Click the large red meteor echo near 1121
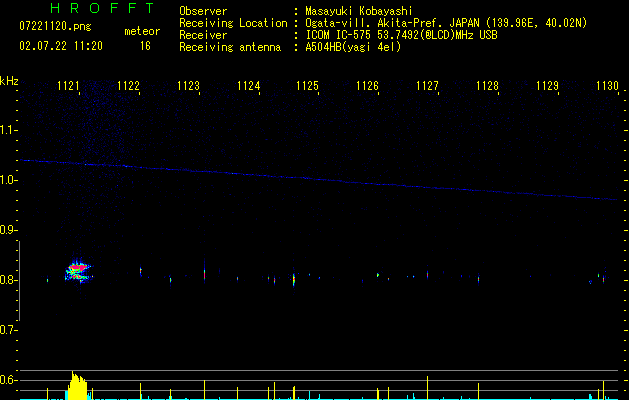The height and width of the screenshot is (400, 629). click(x=78, y=270)
